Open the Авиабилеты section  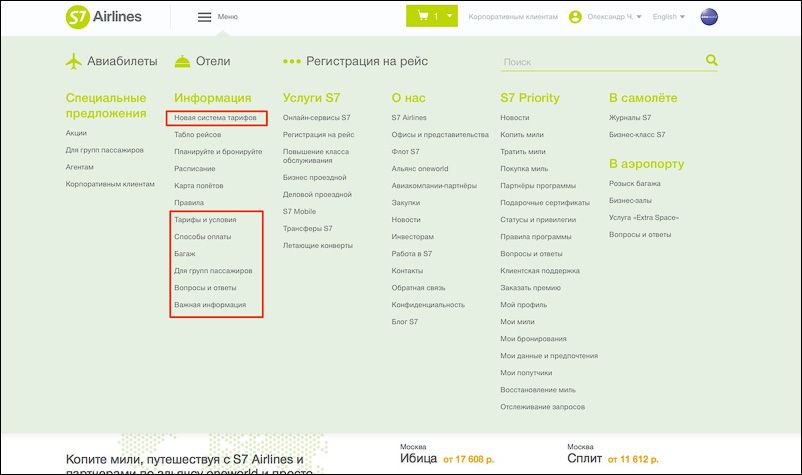tap(122, 61)
